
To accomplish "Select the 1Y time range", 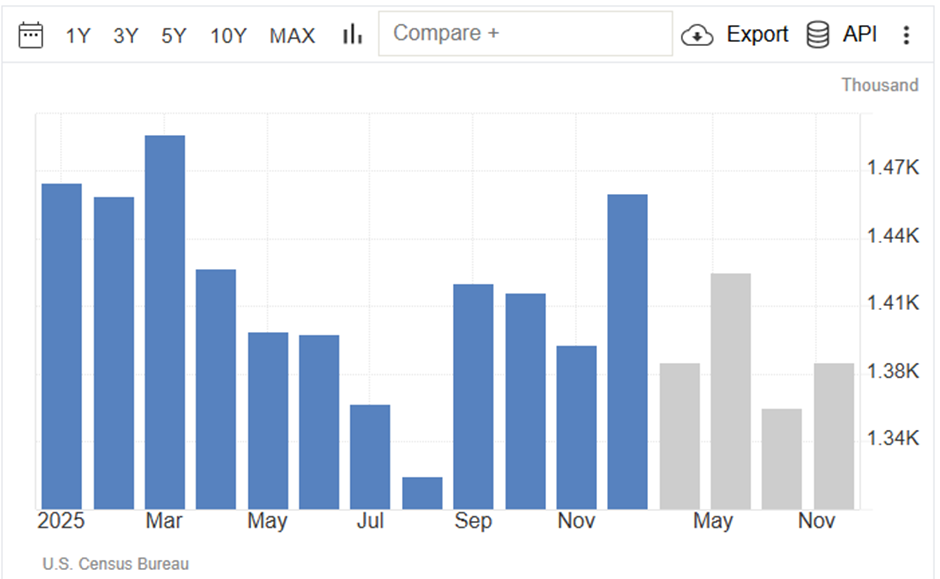I will pyautogui.click(x=77, y=36).
